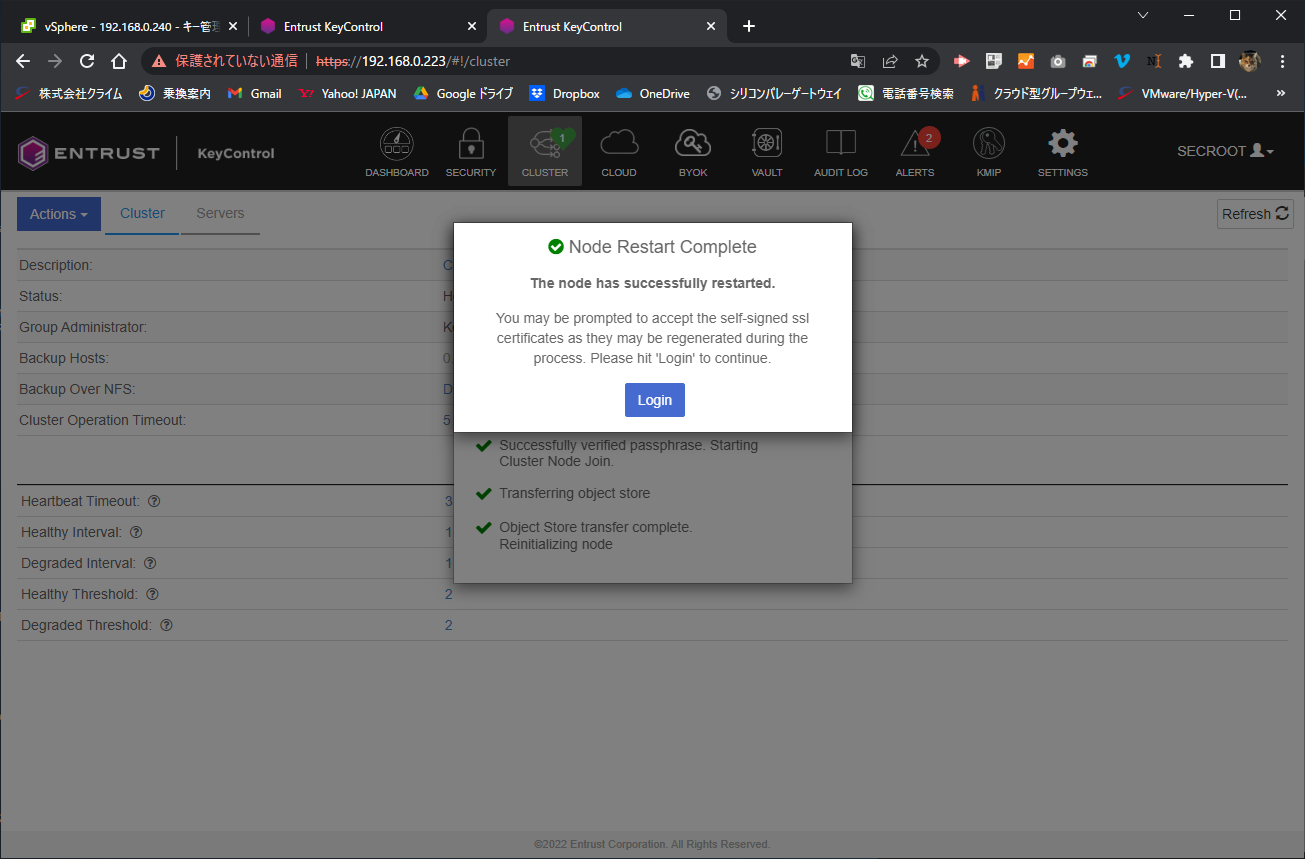Bookmark this page with star icon

922,61
